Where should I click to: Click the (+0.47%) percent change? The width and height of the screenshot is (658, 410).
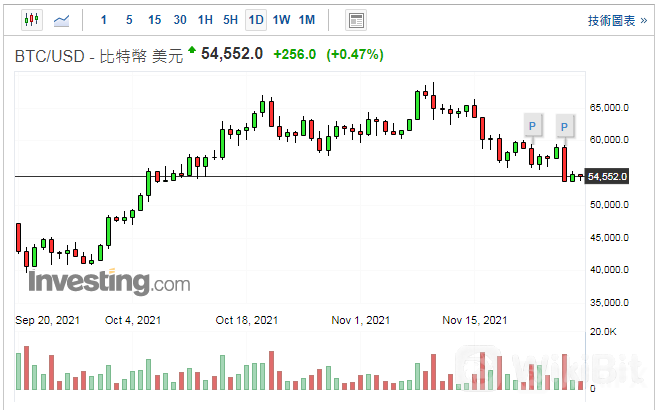tap(355, 55)
